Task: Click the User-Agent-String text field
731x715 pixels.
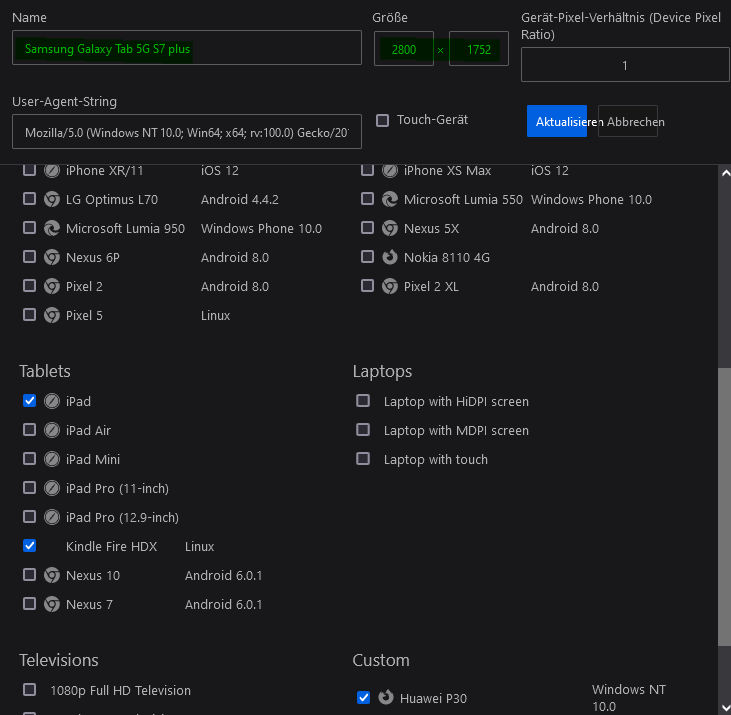Action: (187, 132)
